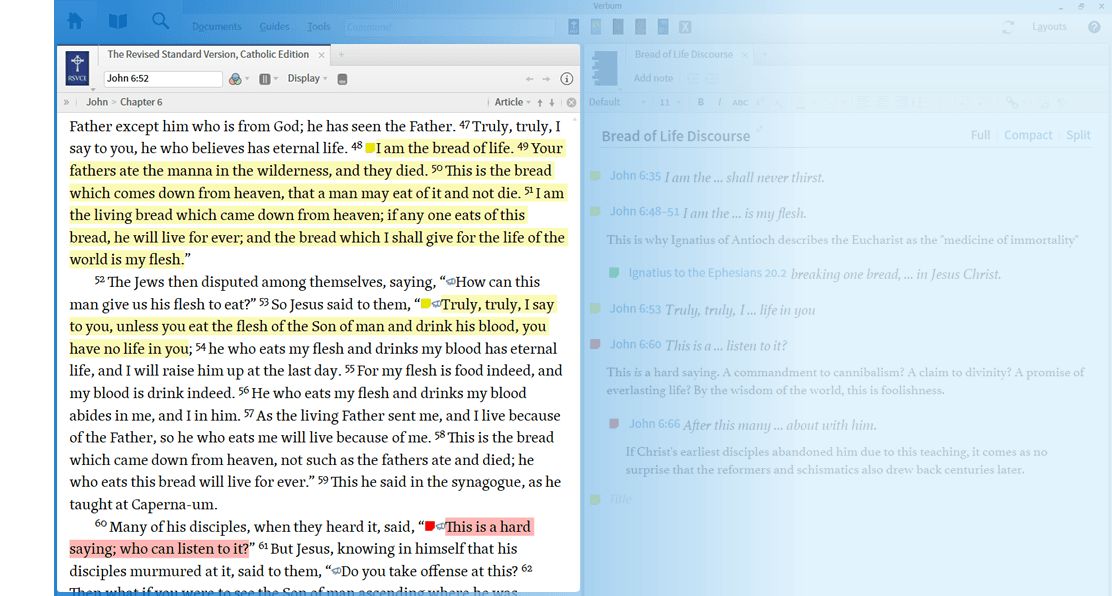Click the first shortcut icon after Command box
The image size is (1112, 596).
[573, 27]
